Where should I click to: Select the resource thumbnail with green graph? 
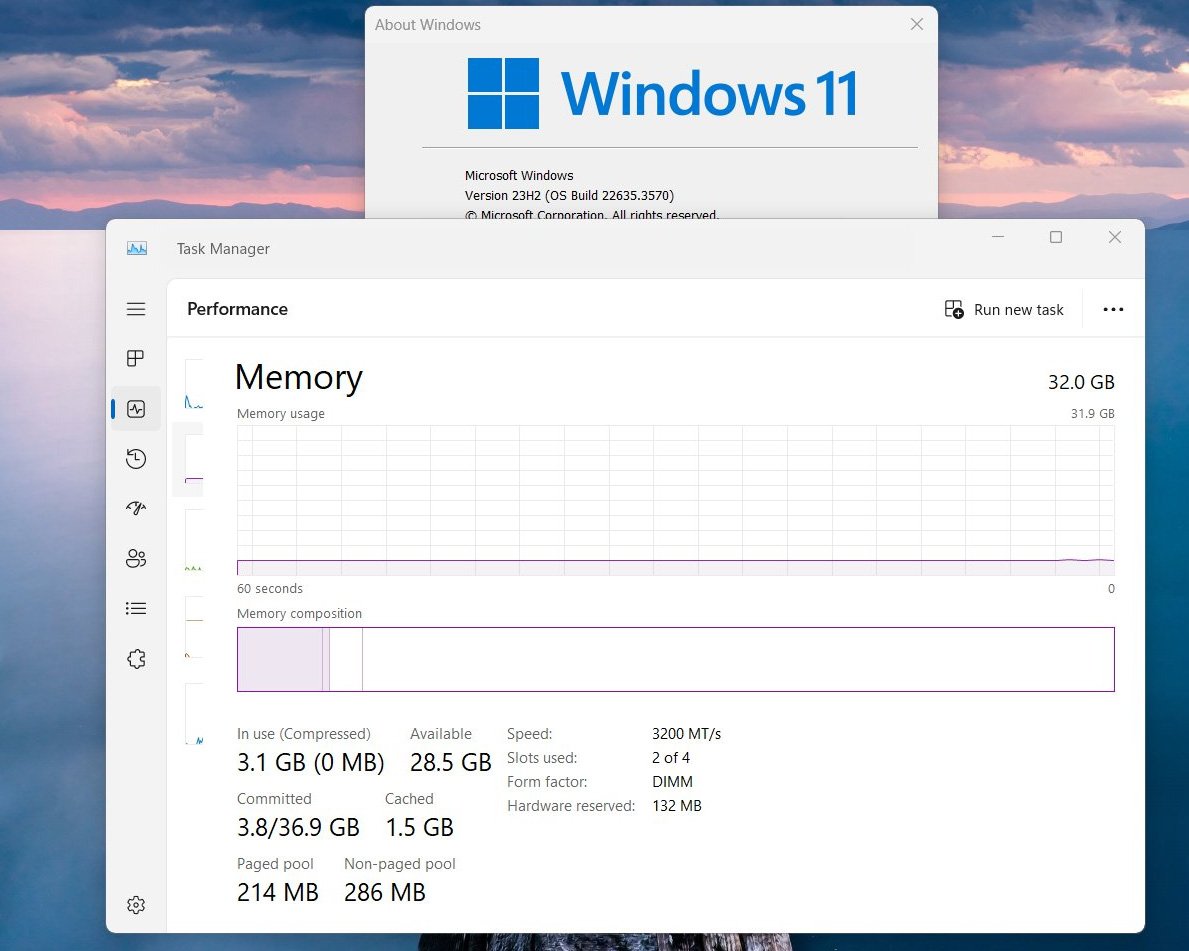tap(194, 542)
